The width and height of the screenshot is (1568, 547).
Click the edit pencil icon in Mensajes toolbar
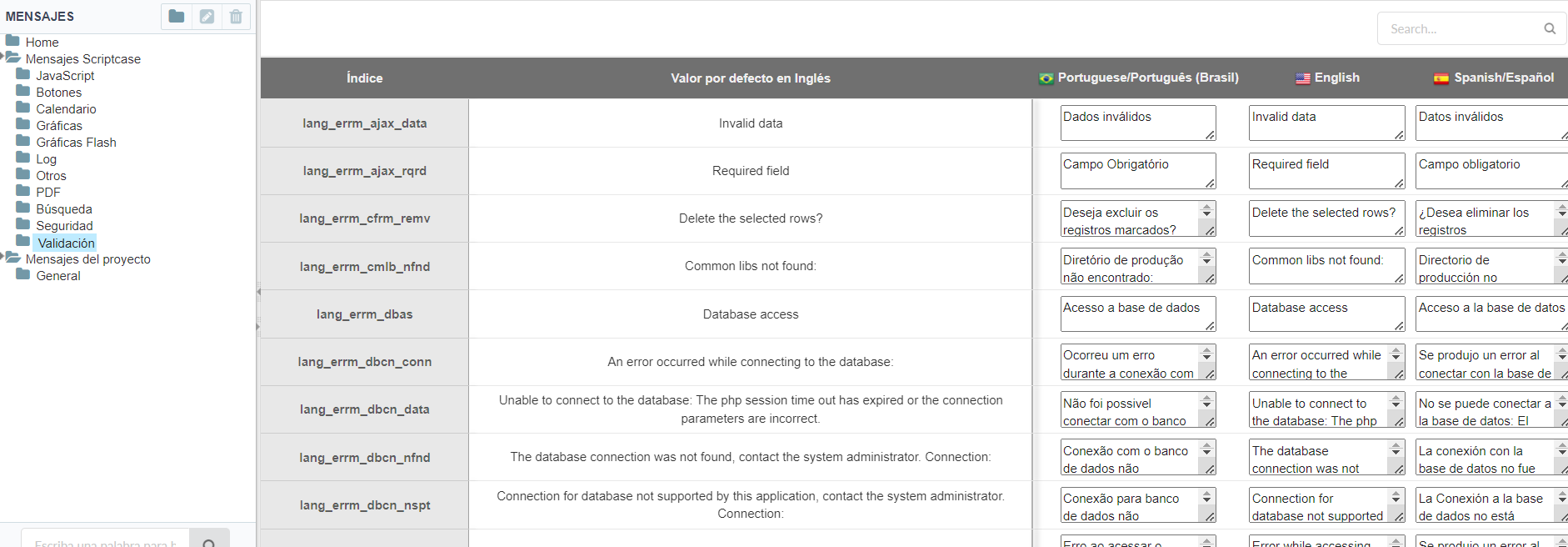tap(207, 16)
